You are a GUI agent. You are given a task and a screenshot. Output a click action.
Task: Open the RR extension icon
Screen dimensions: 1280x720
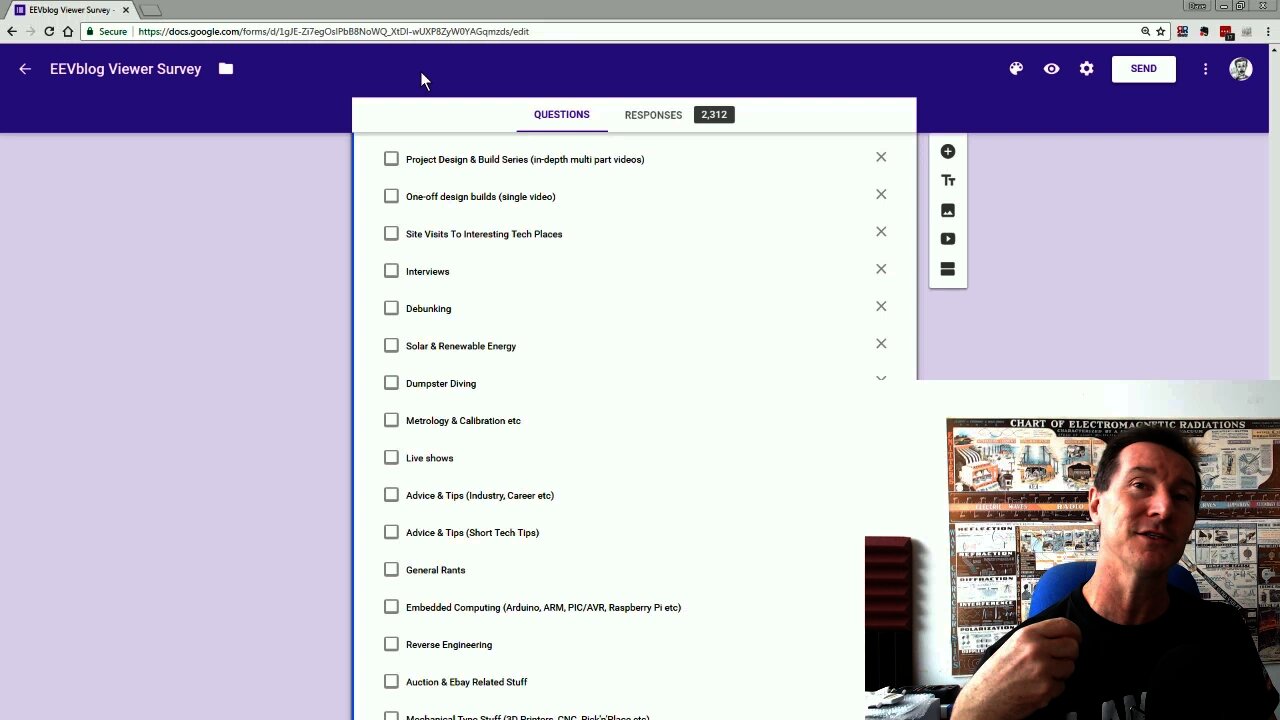click(1183, 31)
